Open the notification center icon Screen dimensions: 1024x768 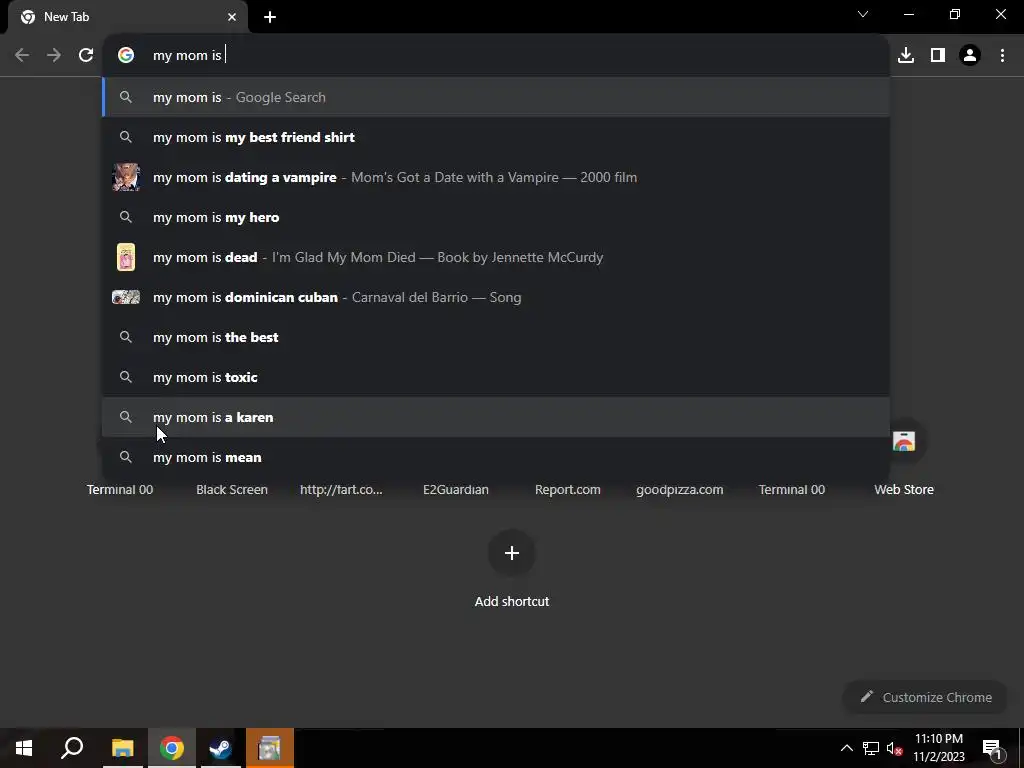pos(992,748)
